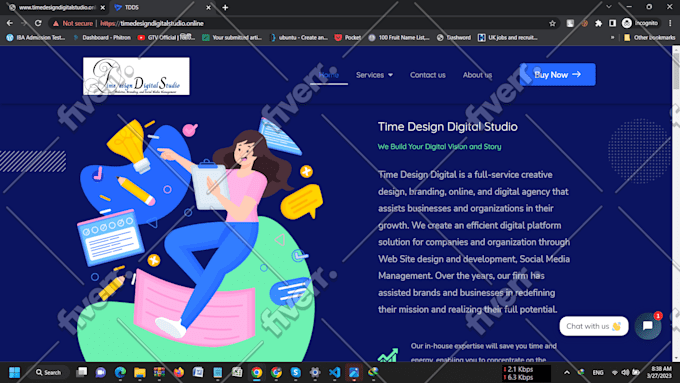
Task: Open WinRAR from the taskbar
Action: click(x=159, y=373)
